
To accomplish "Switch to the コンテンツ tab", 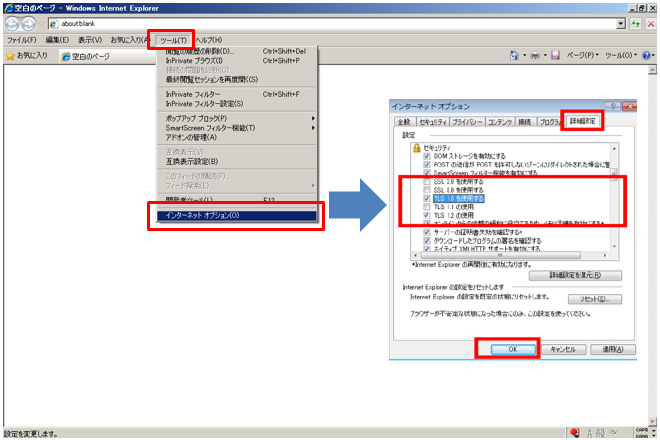I will pos(500,122).
